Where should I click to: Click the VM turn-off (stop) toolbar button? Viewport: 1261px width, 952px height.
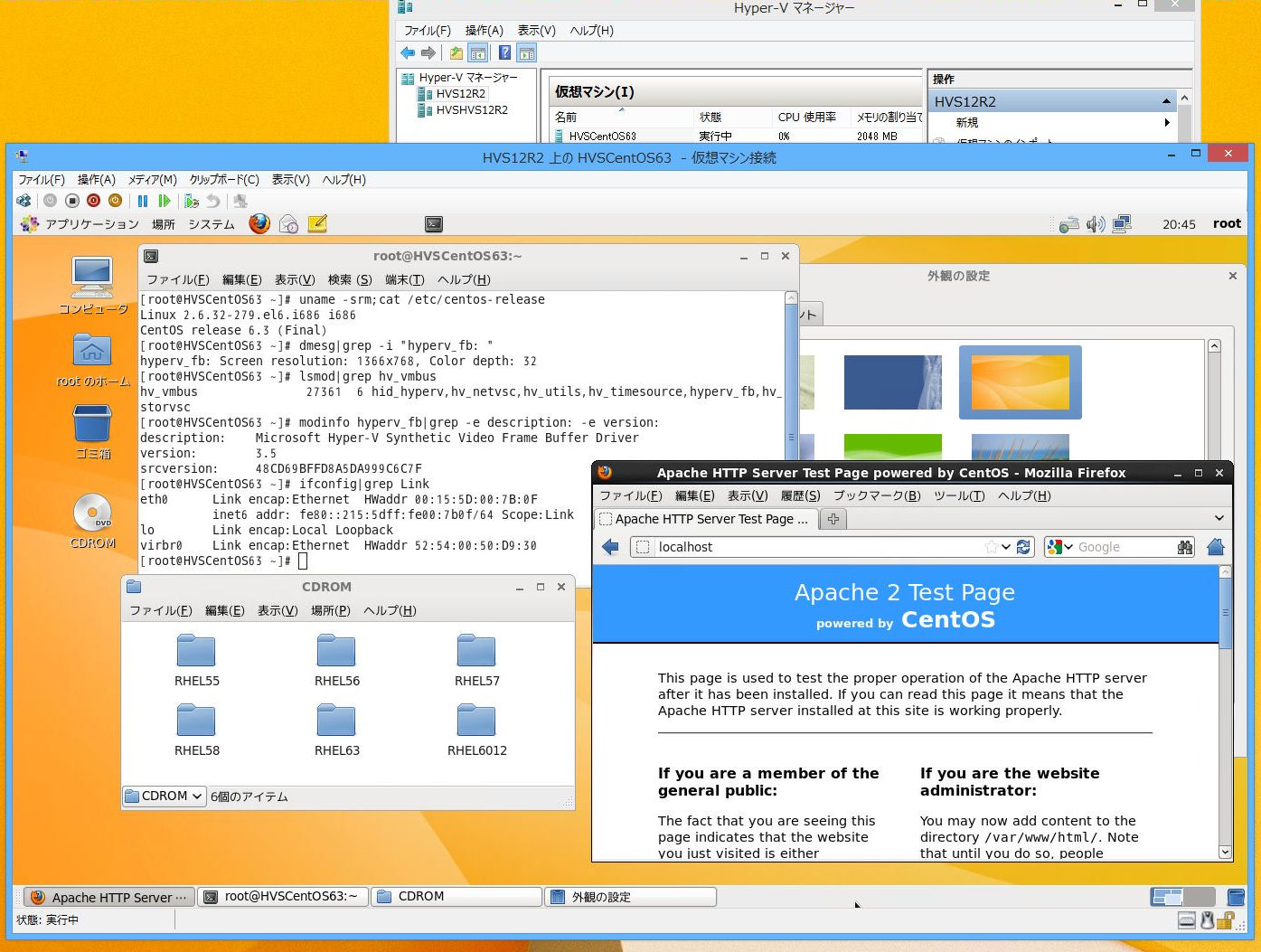click(72, 201)
